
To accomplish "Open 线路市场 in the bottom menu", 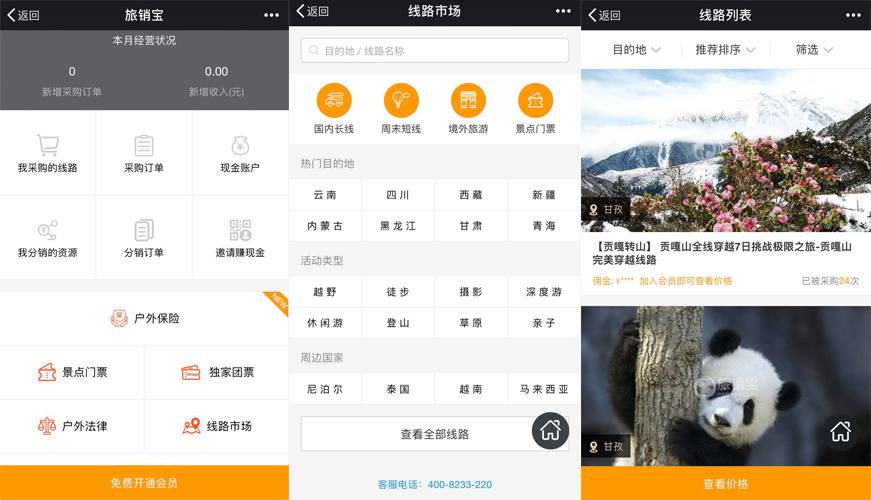I will (217, 426).
